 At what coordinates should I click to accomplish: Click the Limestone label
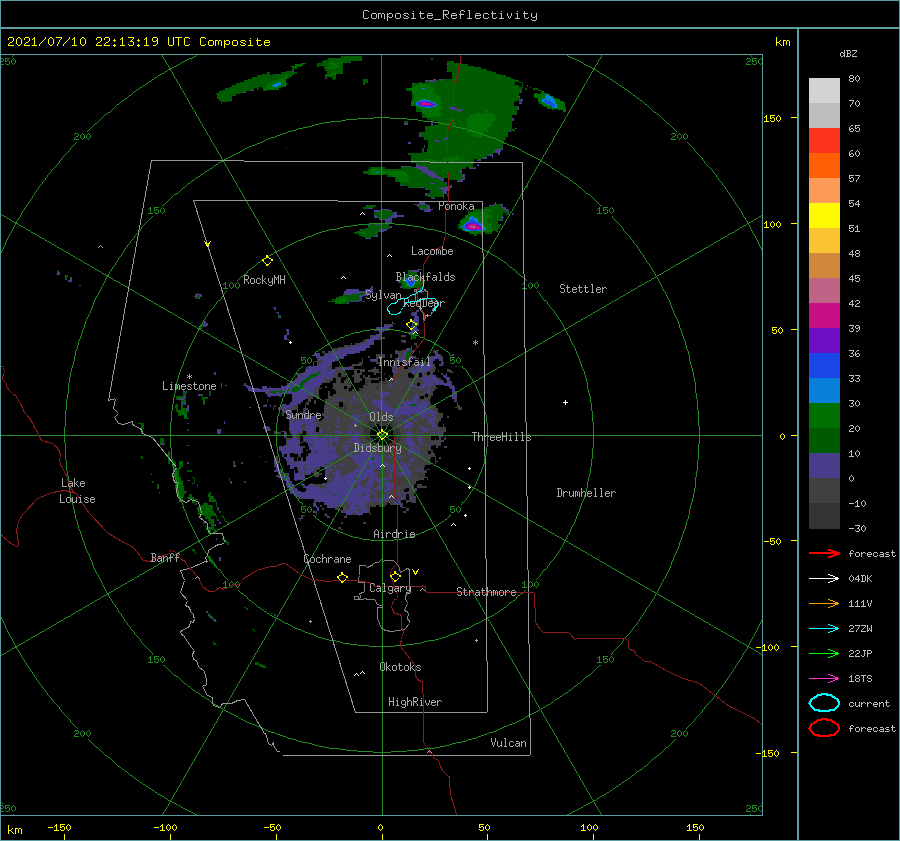tap(189, 386)
